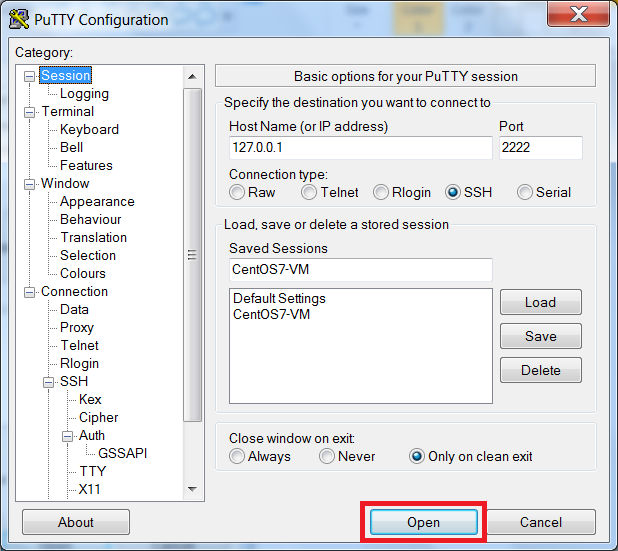Open the X11 forwarding options
Viewport: 618px width, 551px height.
pos(89,489)
